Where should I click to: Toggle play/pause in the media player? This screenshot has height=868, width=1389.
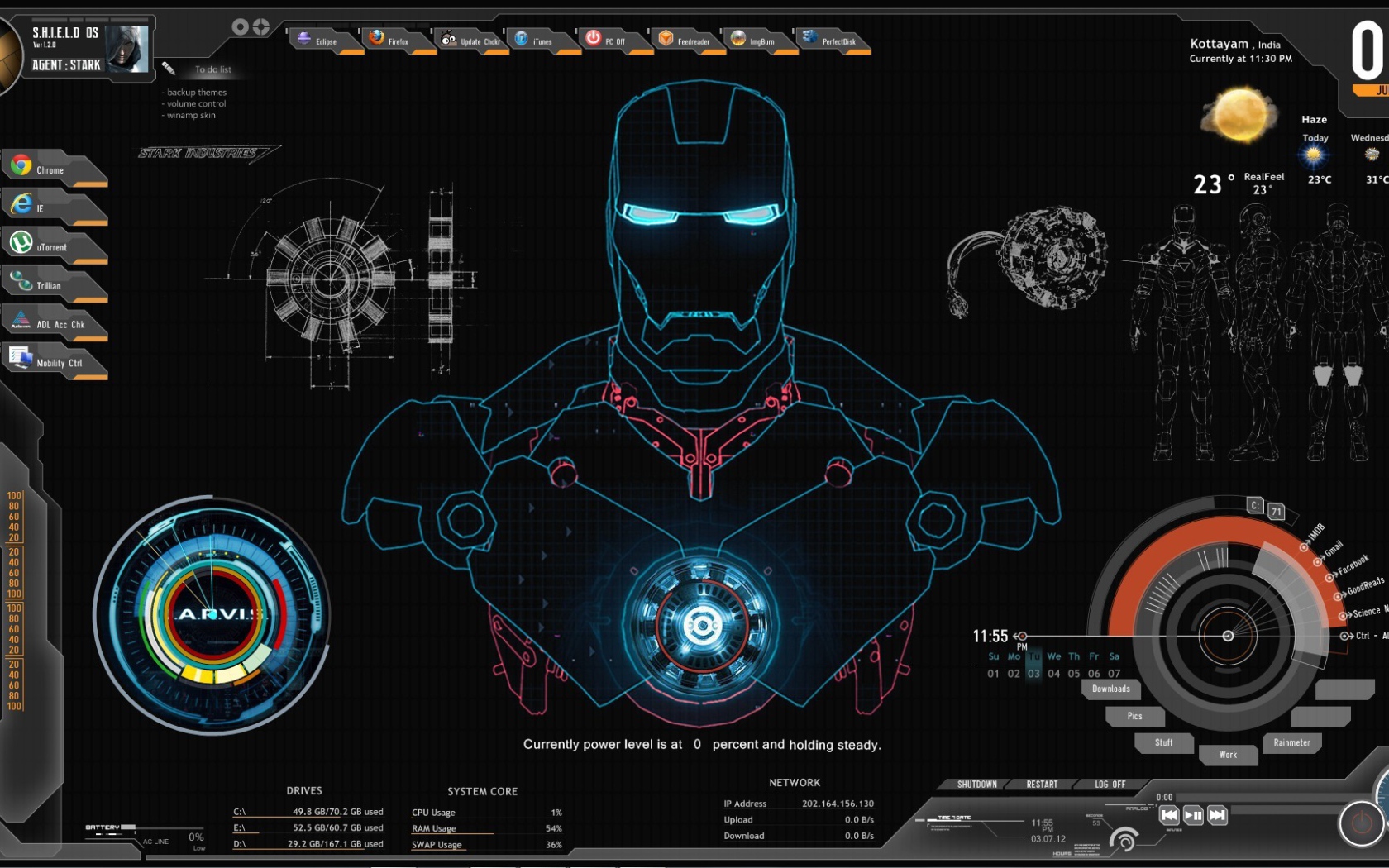(x=1193, y=815)
